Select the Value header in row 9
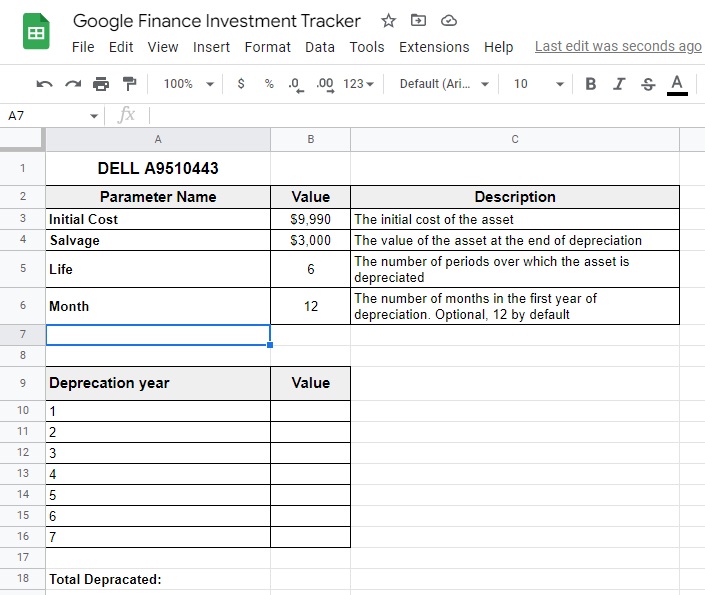This screenshot has height=595, width=705. [x=310, y=383]
